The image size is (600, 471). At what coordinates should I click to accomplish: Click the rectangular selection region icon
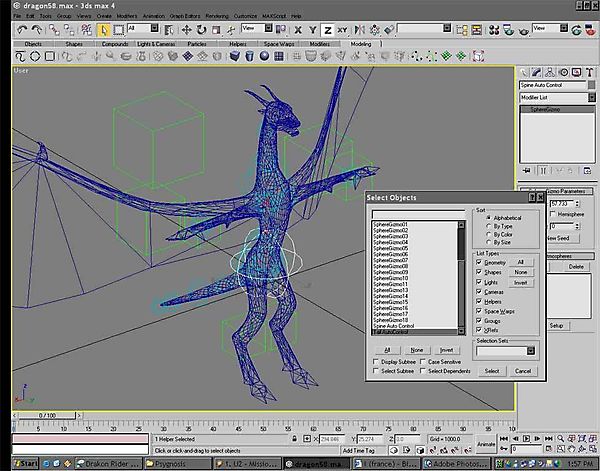(118, 29)
